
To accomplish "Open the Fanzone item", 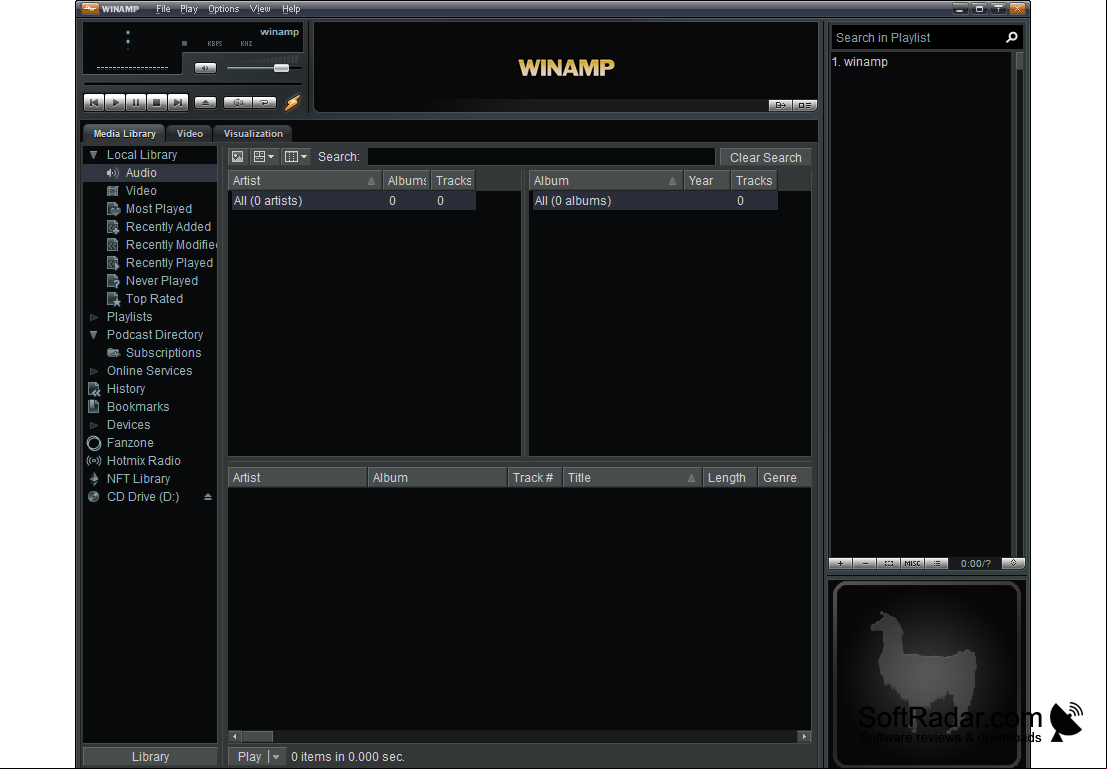I will (130, 443).
